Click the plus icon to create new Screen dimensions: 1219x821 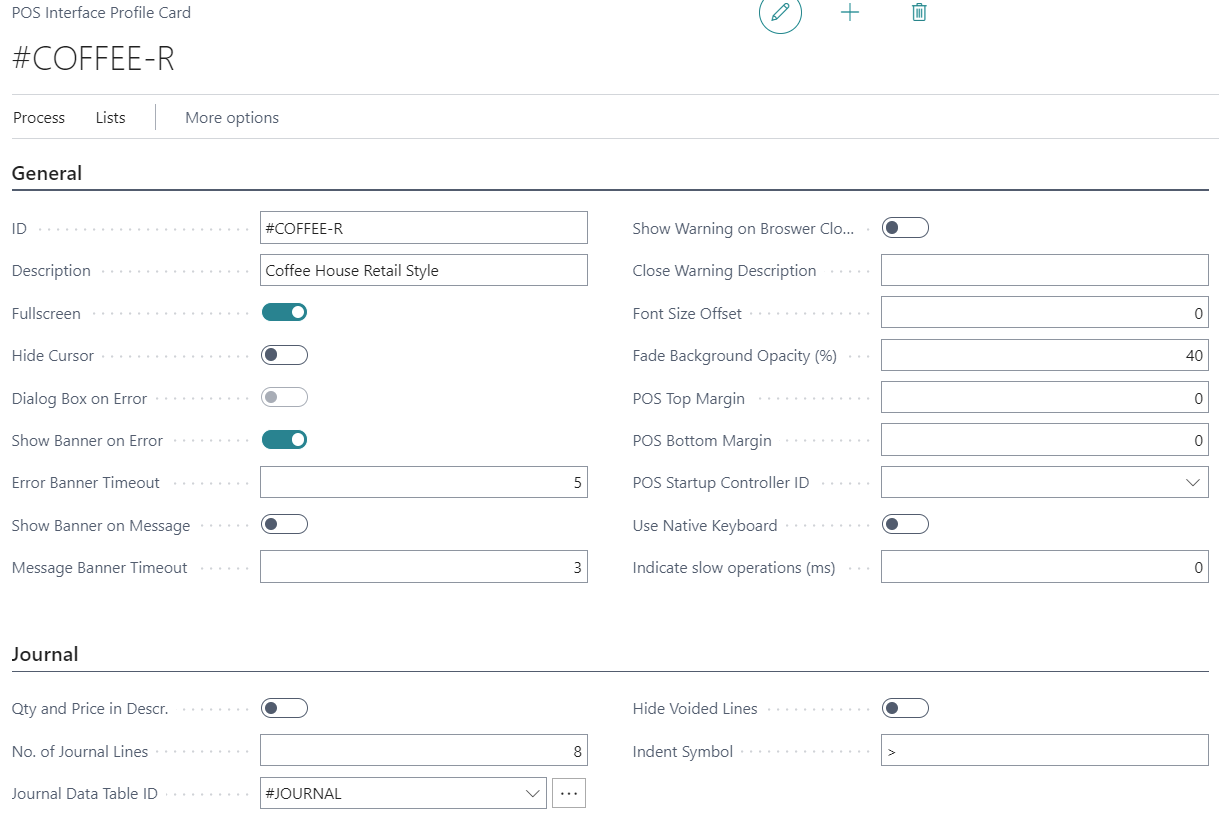850,13
